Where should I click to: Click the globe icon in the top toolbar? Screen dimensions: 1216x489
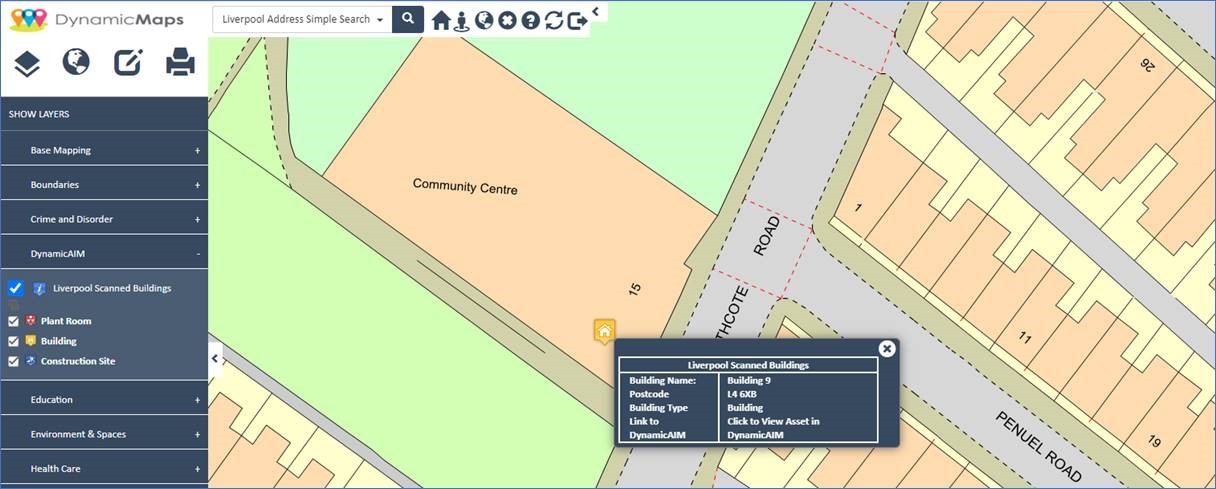click(484, 20)
